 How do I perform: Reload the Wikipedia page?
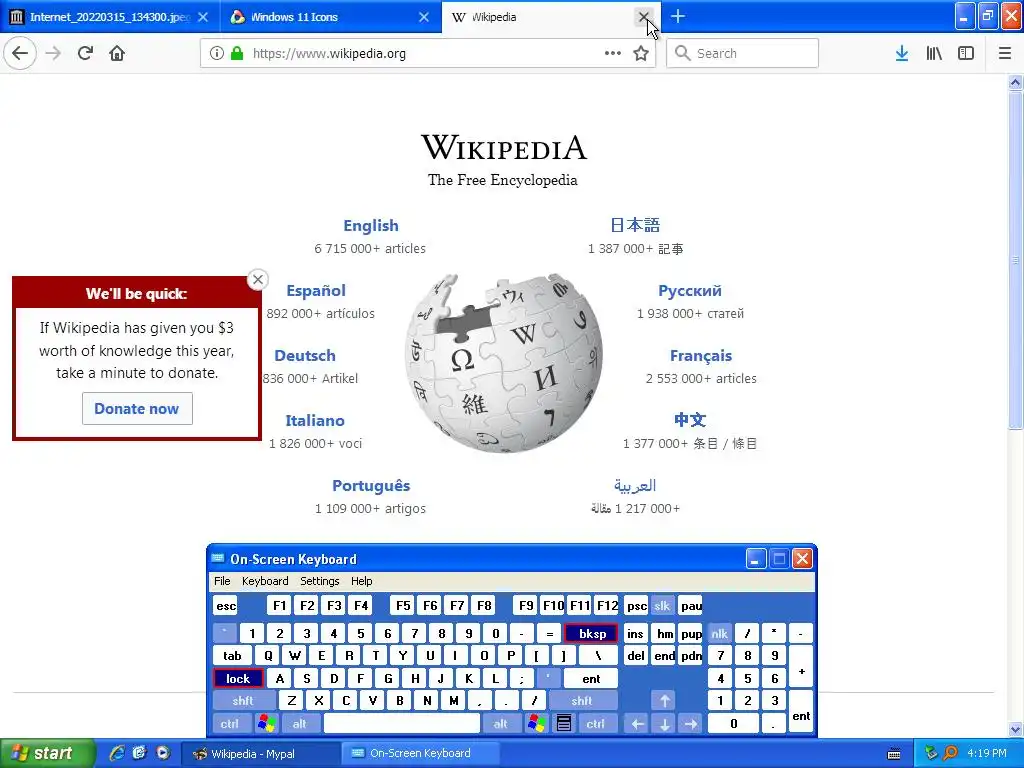coord(85,53)
